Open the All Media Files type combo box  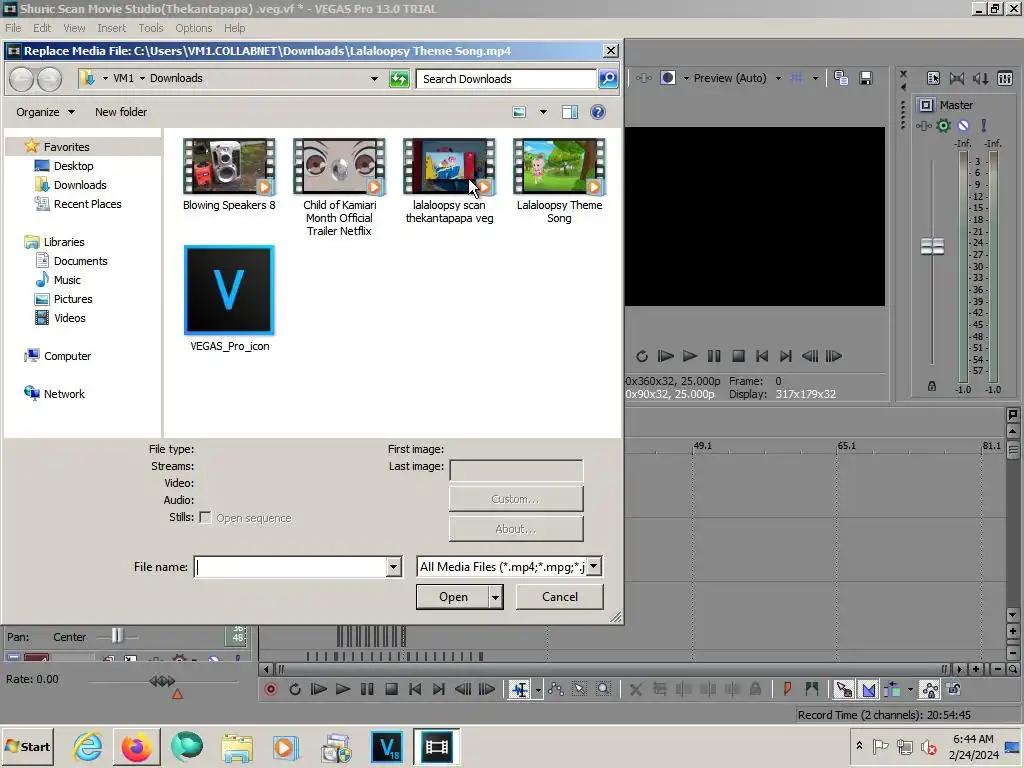tap(509, 567)
